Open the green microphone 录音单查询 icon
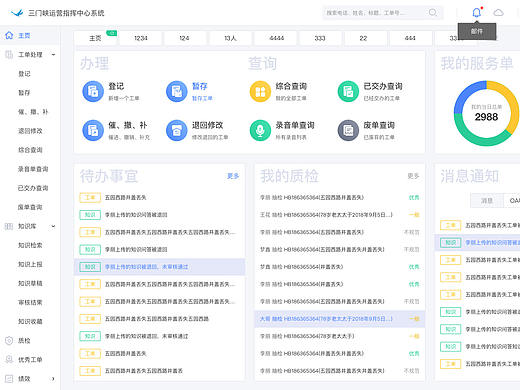The height and width of the screenshot is (390, 520). (x=260, y=130)
